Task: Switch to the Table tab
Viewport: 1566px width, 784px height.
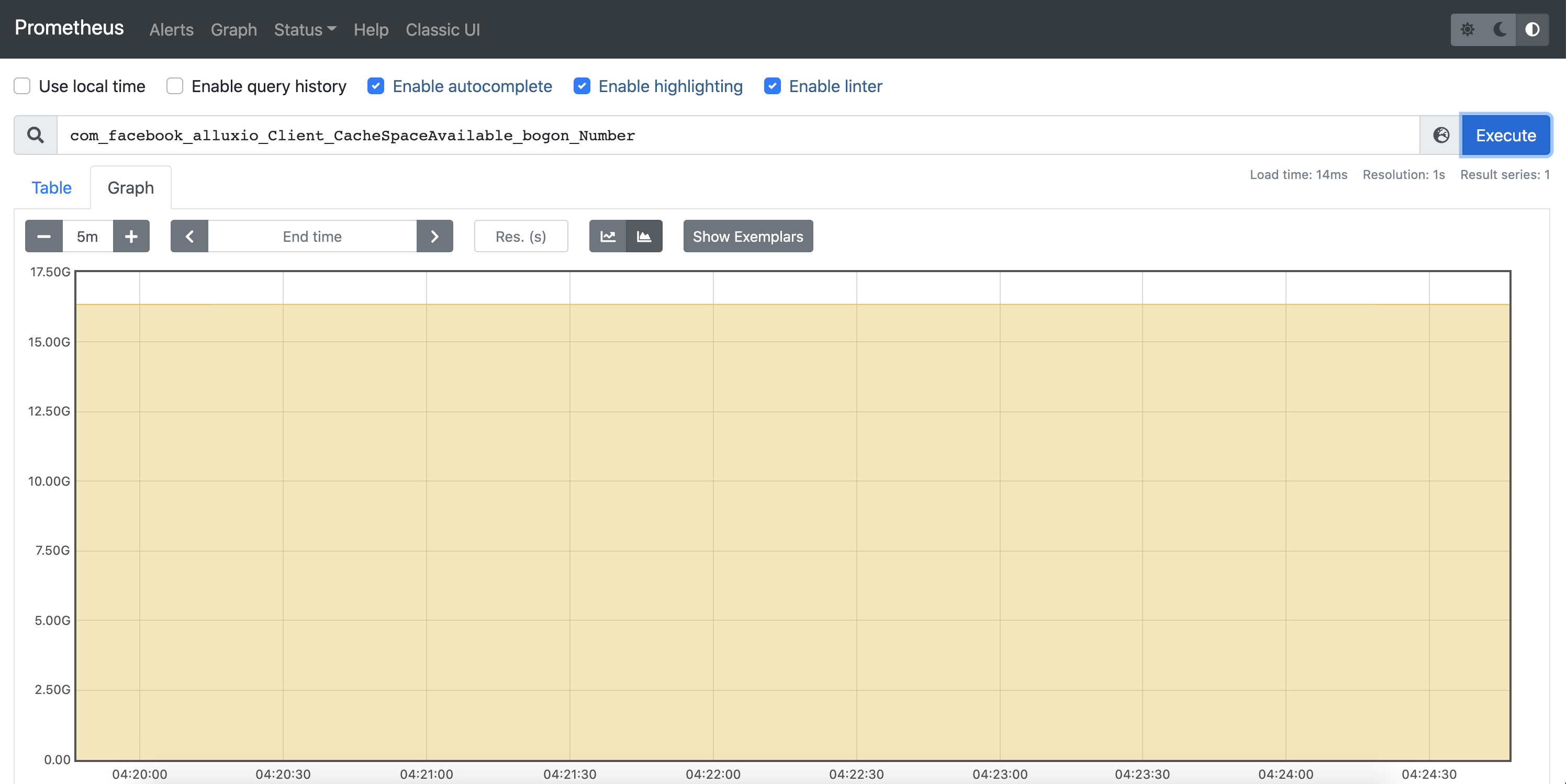Action: pos(52,188)
